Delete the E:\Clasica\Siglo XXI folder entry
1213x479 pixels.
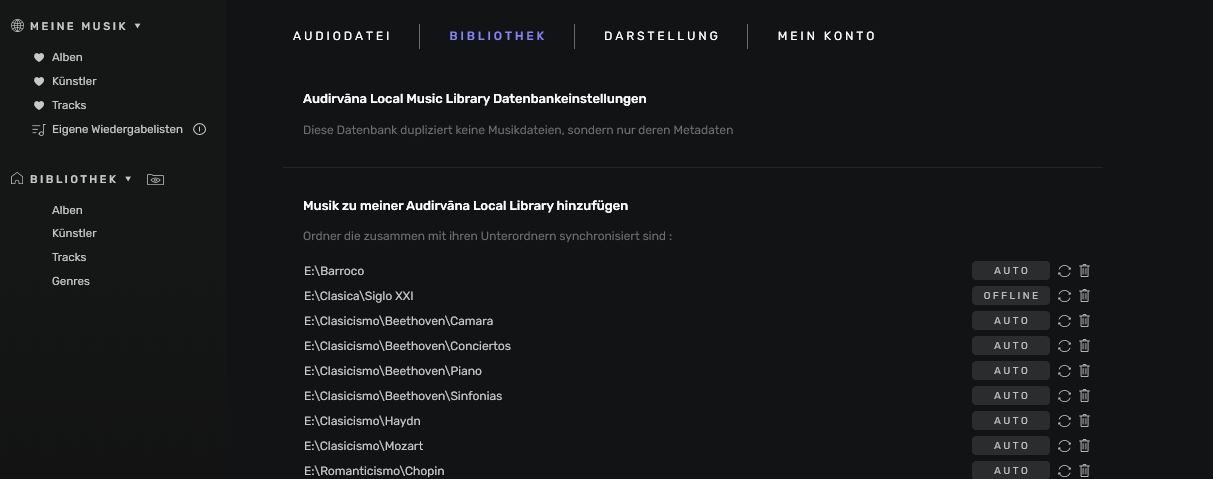pyautogui.click(x=1084, y=296)
